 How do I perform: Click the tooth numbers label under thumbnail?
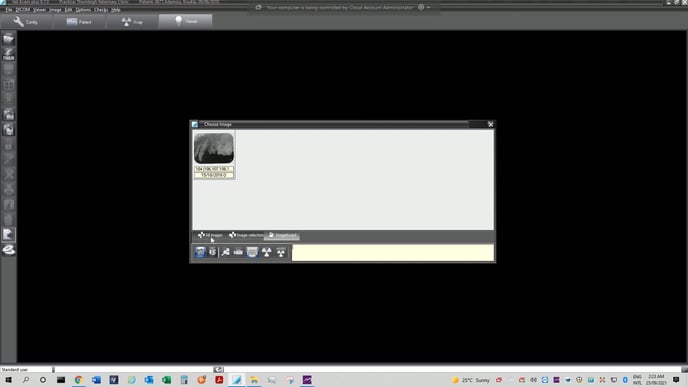point(214,169)
